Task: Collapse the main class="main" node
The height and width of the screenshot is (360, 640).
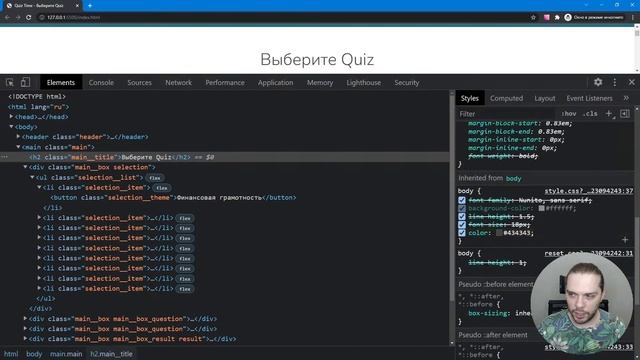Action: click(x=18, y=147)
